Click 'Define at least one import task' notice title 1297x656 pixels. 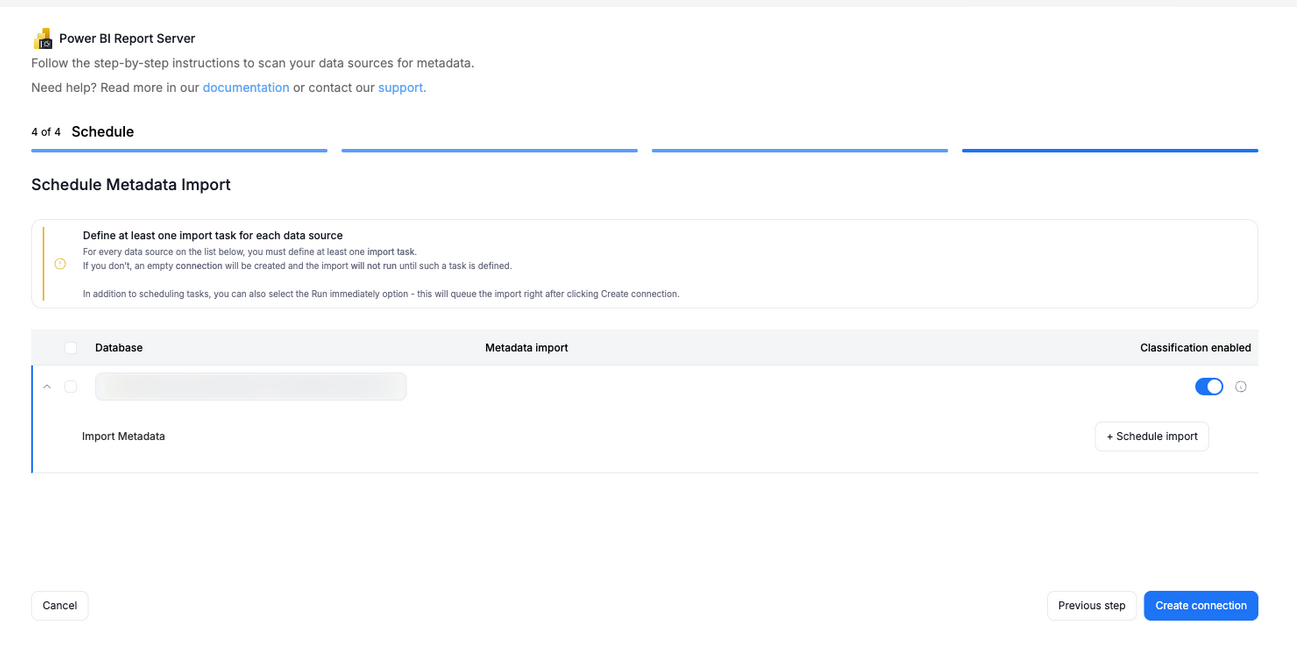213,236
